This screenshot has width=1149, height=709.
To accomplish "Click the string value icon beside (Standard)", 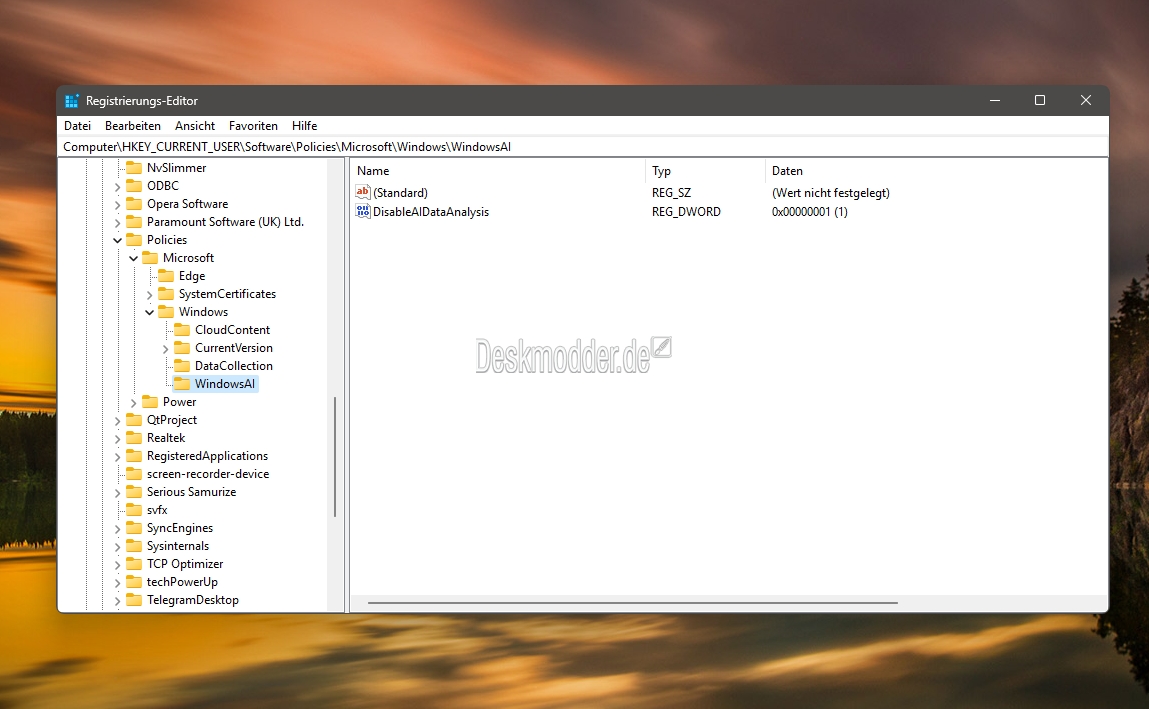I will (363, 192).
